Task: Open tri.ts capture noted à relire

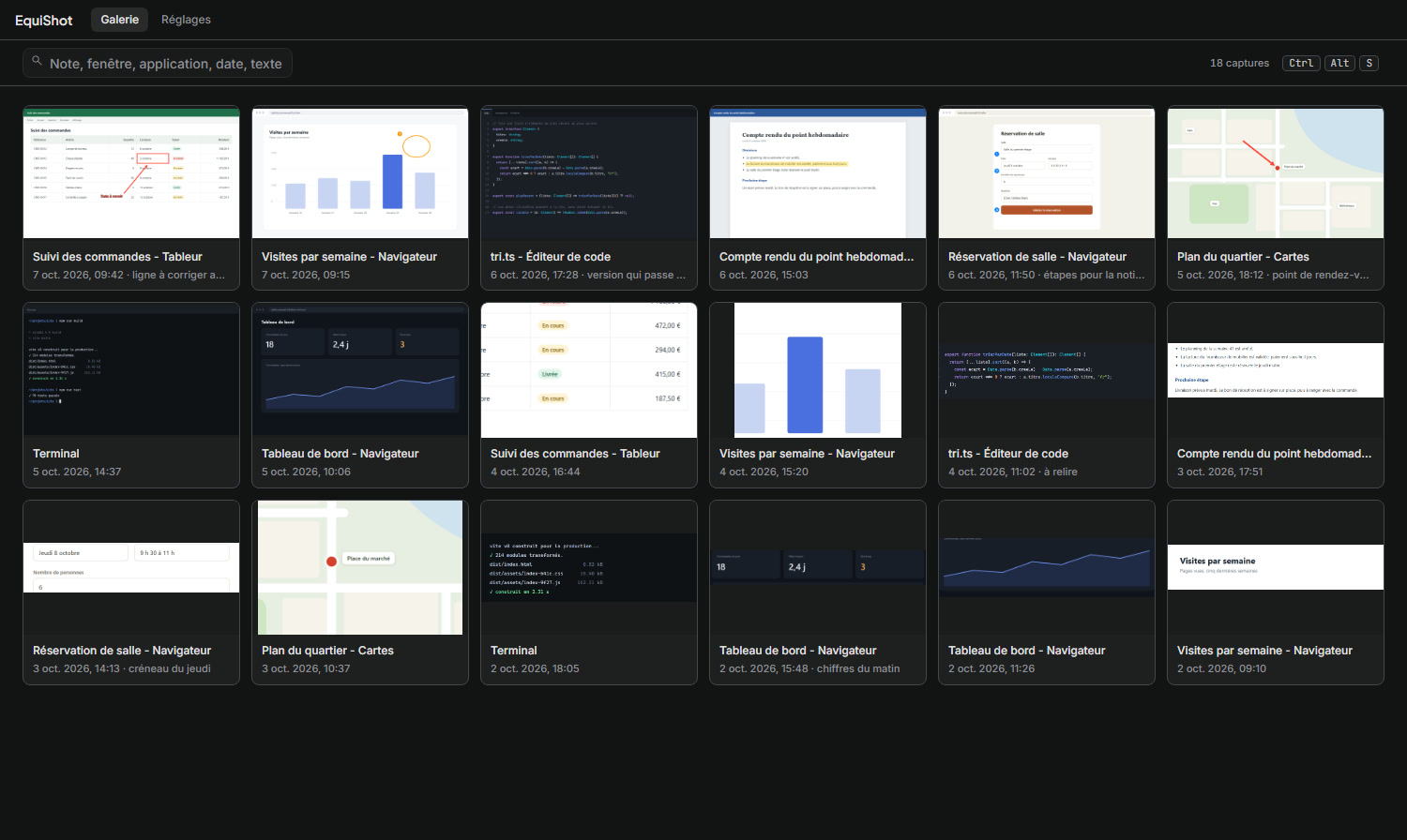Action: pos(1047,395)
